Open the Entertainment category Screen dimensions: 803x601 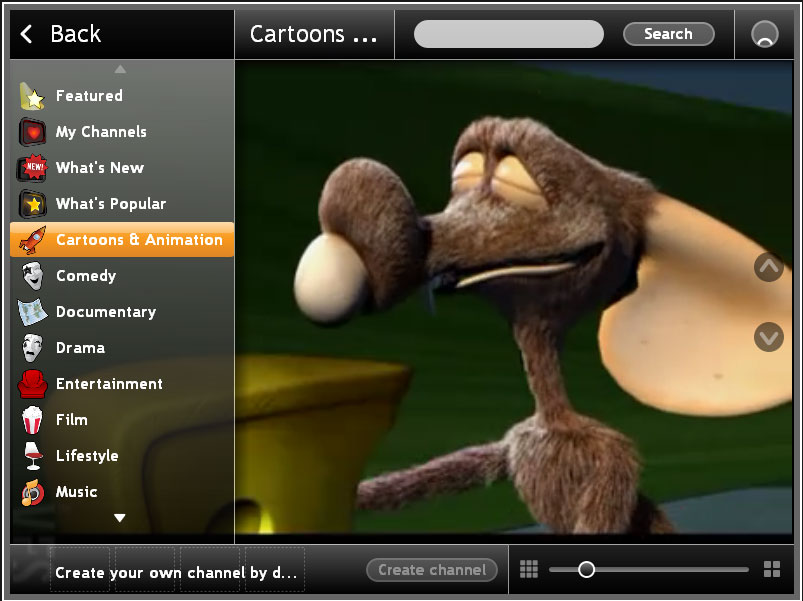(122, 384)
